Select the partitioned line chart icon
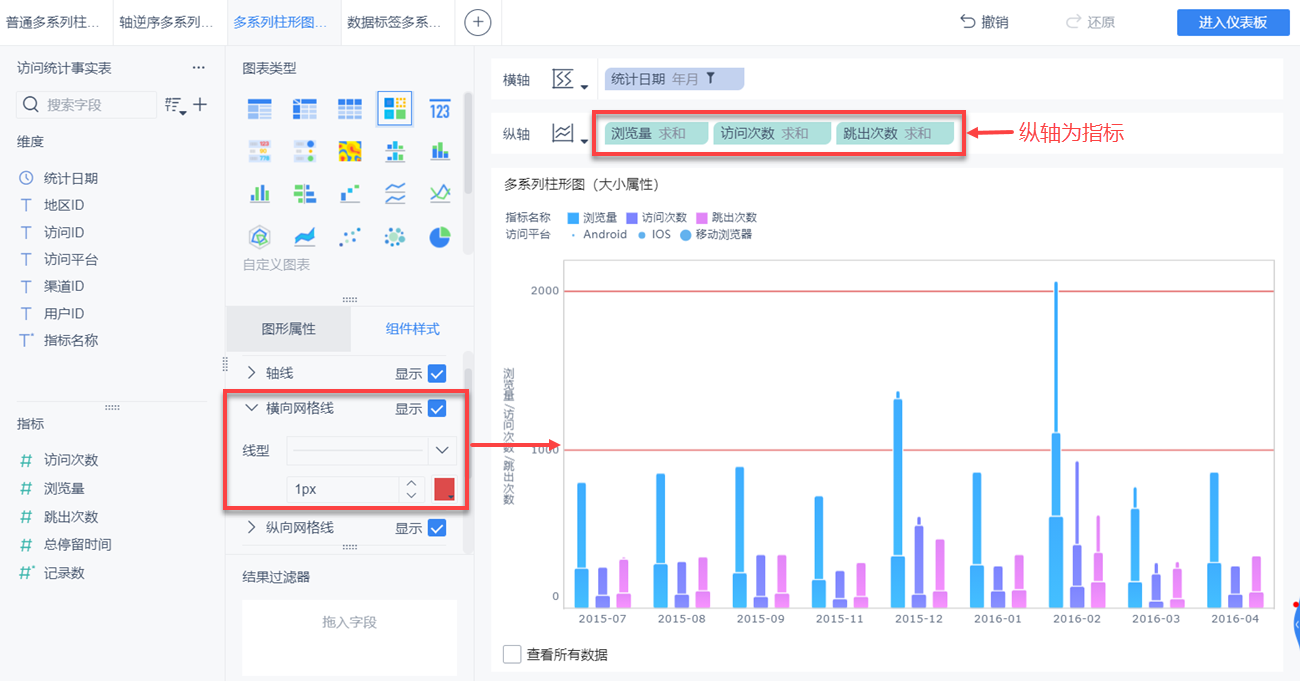Screen dimensions: 1300x681 (395, 193)
